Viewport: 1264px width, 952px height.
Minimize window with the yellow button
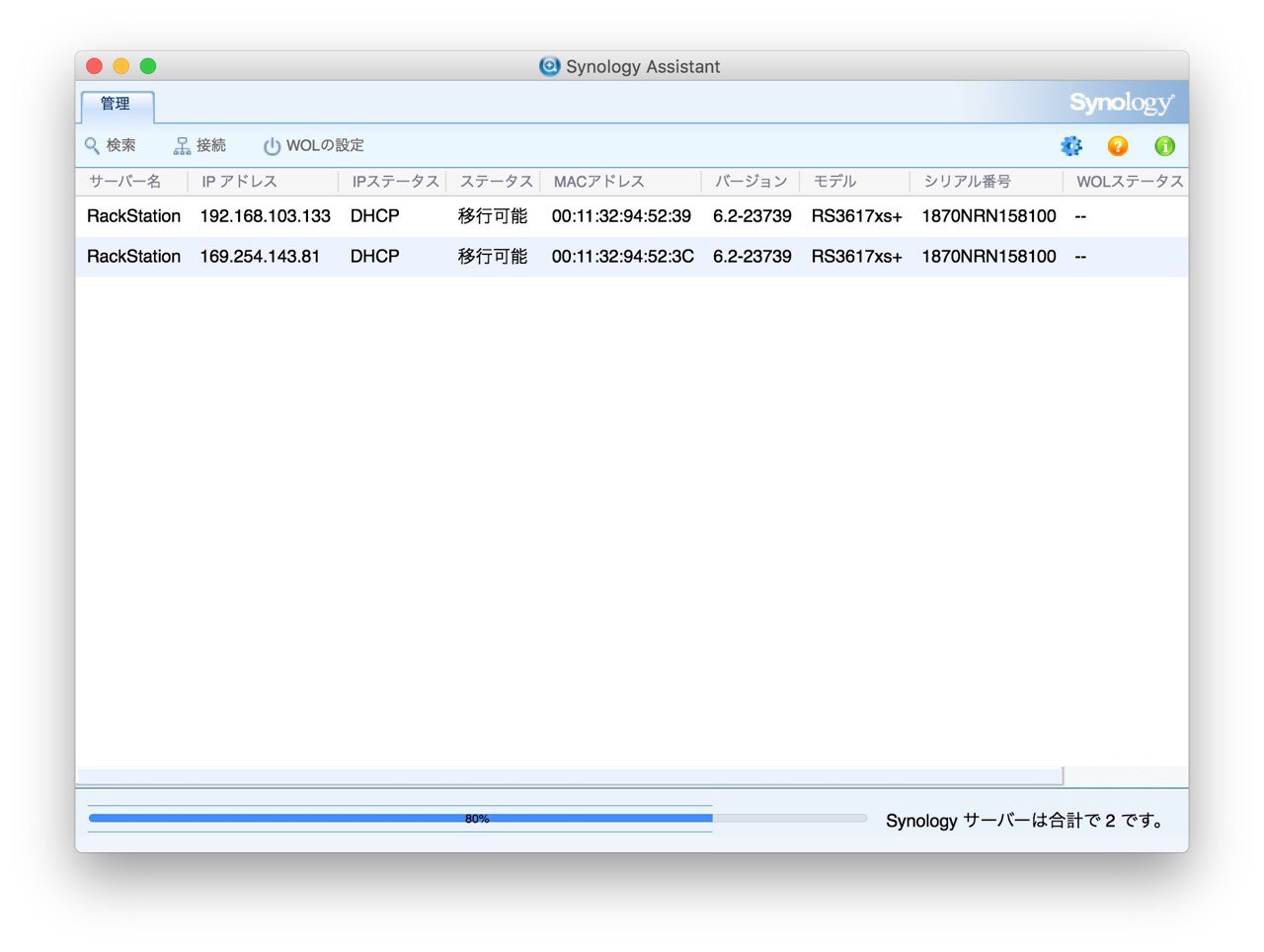(x=121, y=66)
